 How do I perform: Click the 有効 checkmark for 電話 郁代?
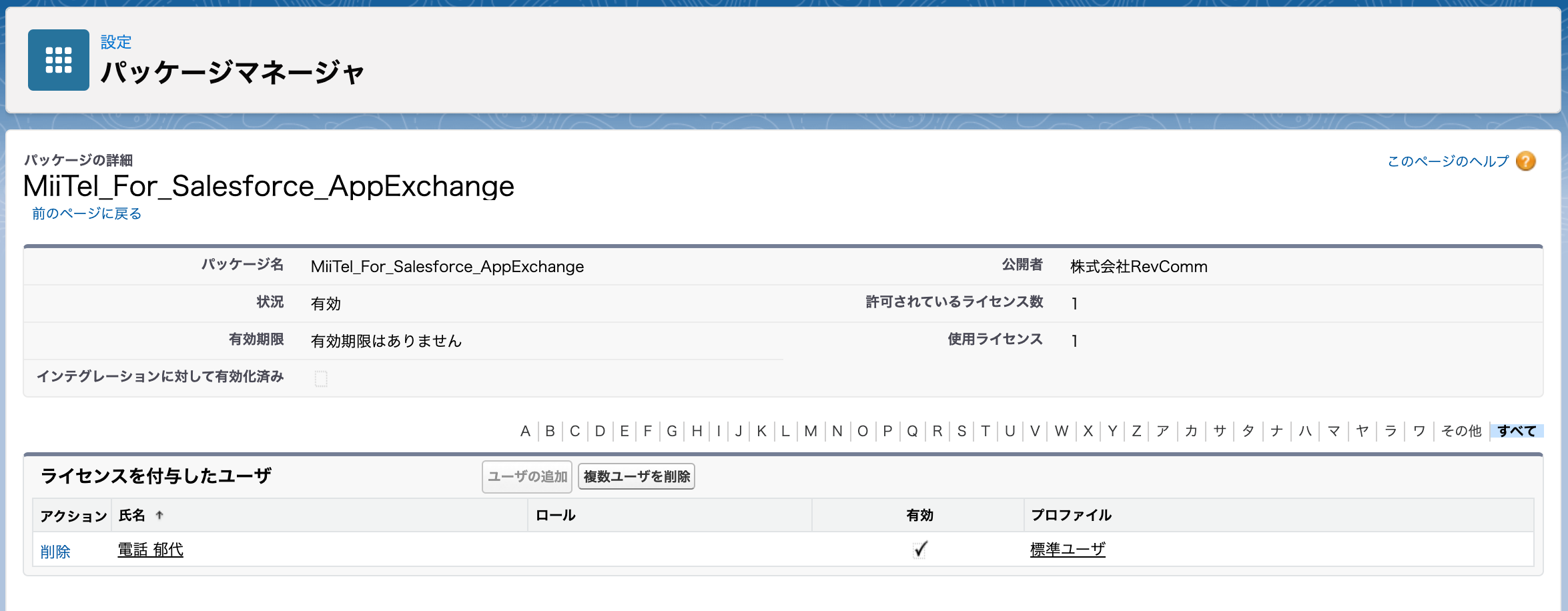920,549
